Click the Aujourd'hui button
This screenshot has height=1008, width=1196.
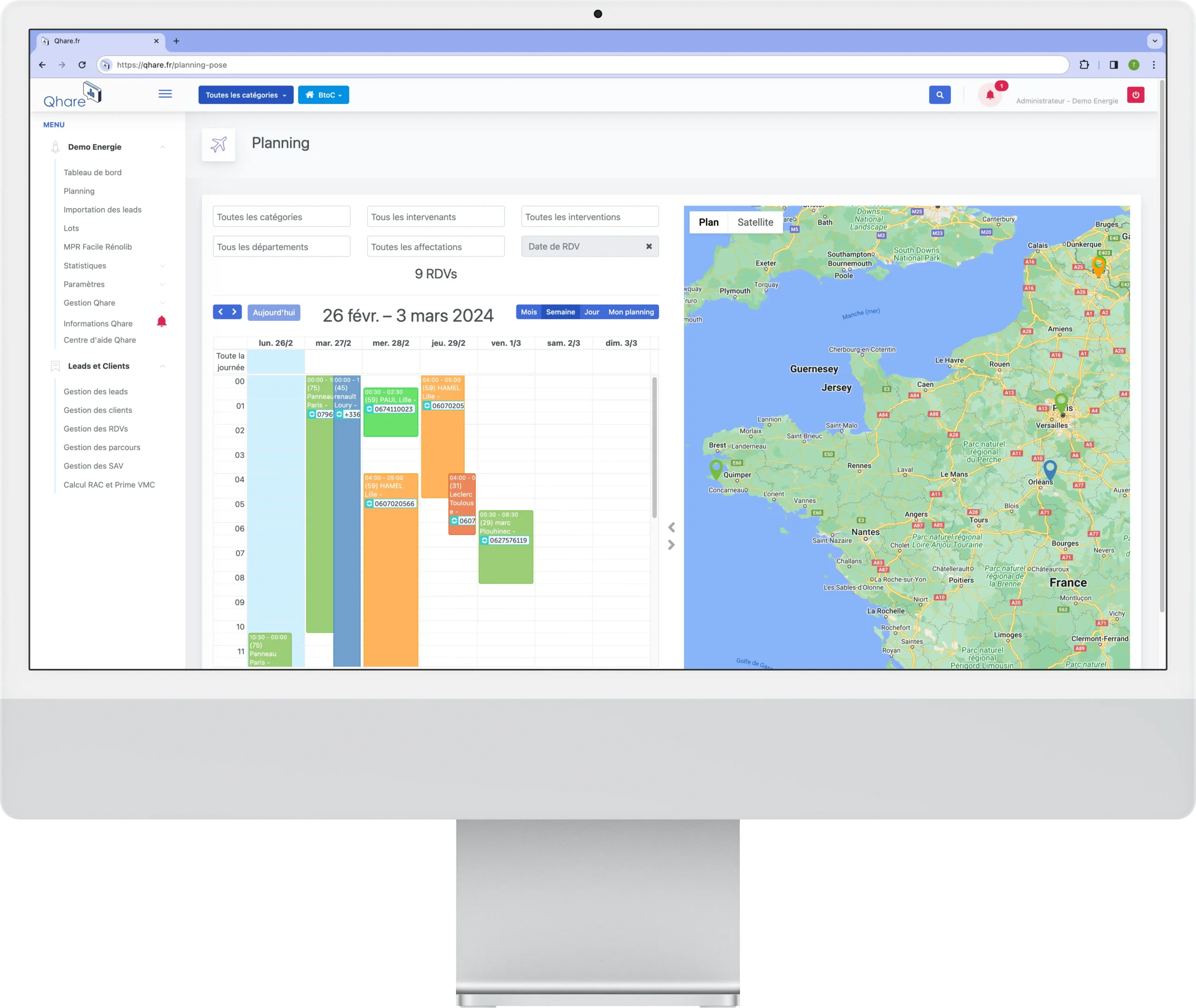274,312
